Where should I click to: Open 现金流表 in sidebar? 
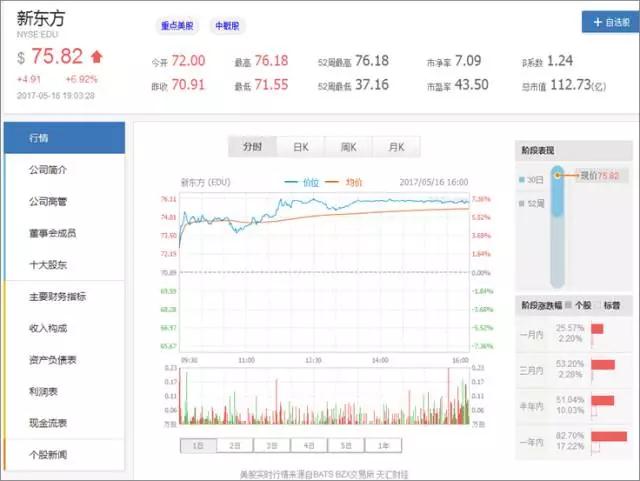tap(64, 423)
